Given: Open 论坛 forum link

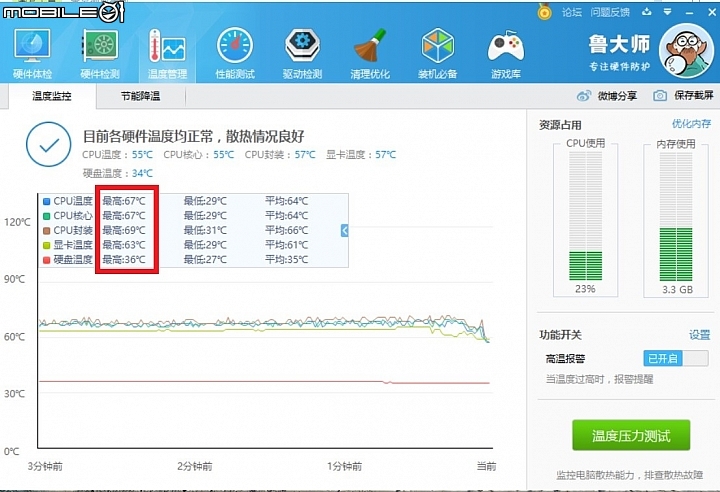Looking at the screenshot, I should pyautogui.click(x=572, y=12).
